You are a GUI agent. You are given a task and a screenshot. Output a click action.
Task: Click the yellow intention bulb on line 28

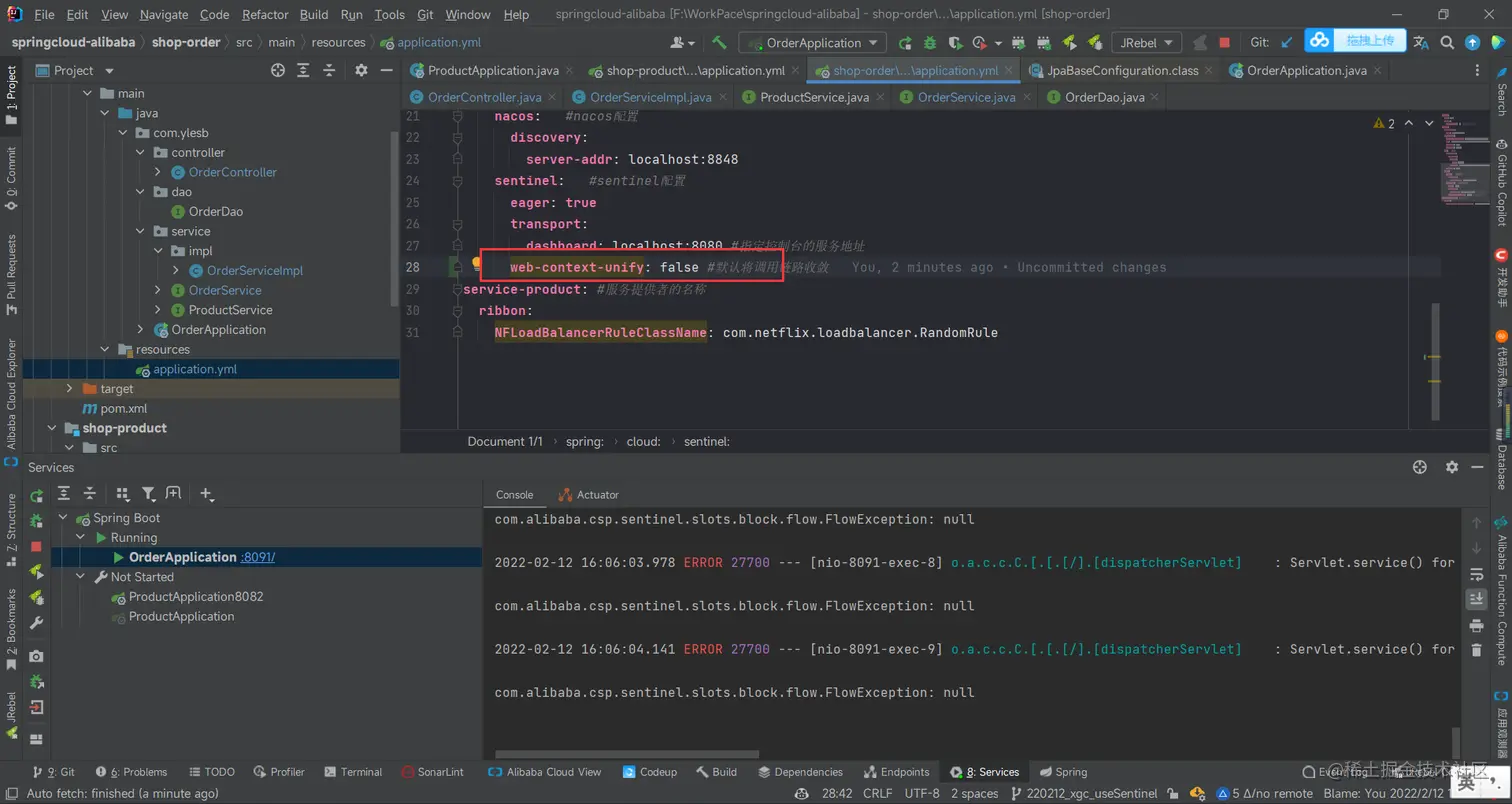[x=477, y=265]
